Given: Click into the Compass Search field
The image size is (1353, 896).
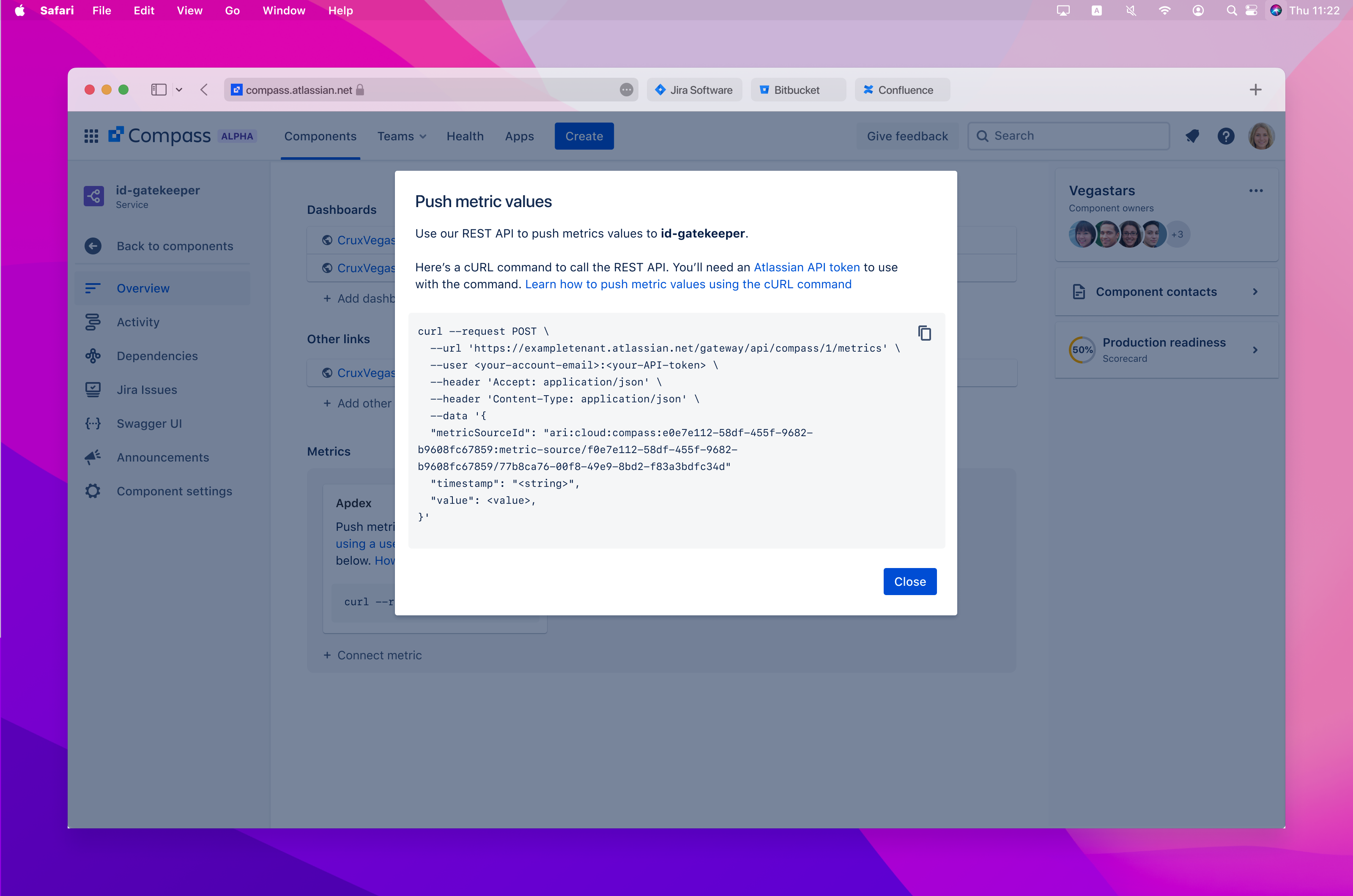Looking at the screenshot, I should tap(1068, 136).
